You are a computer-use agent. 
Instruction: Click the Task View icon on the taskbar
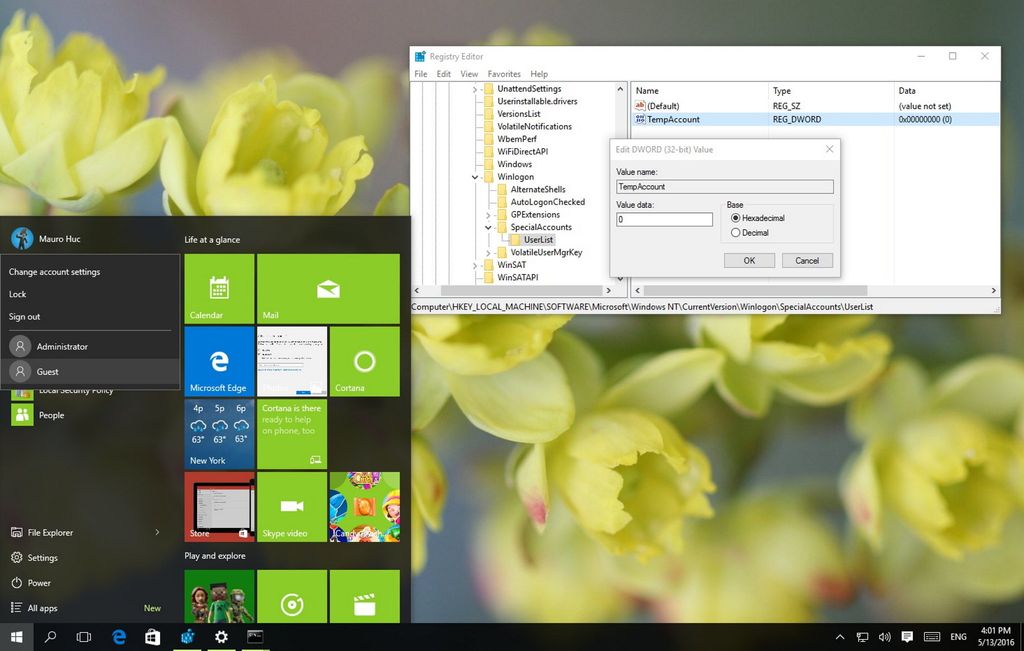pos(84,637)
